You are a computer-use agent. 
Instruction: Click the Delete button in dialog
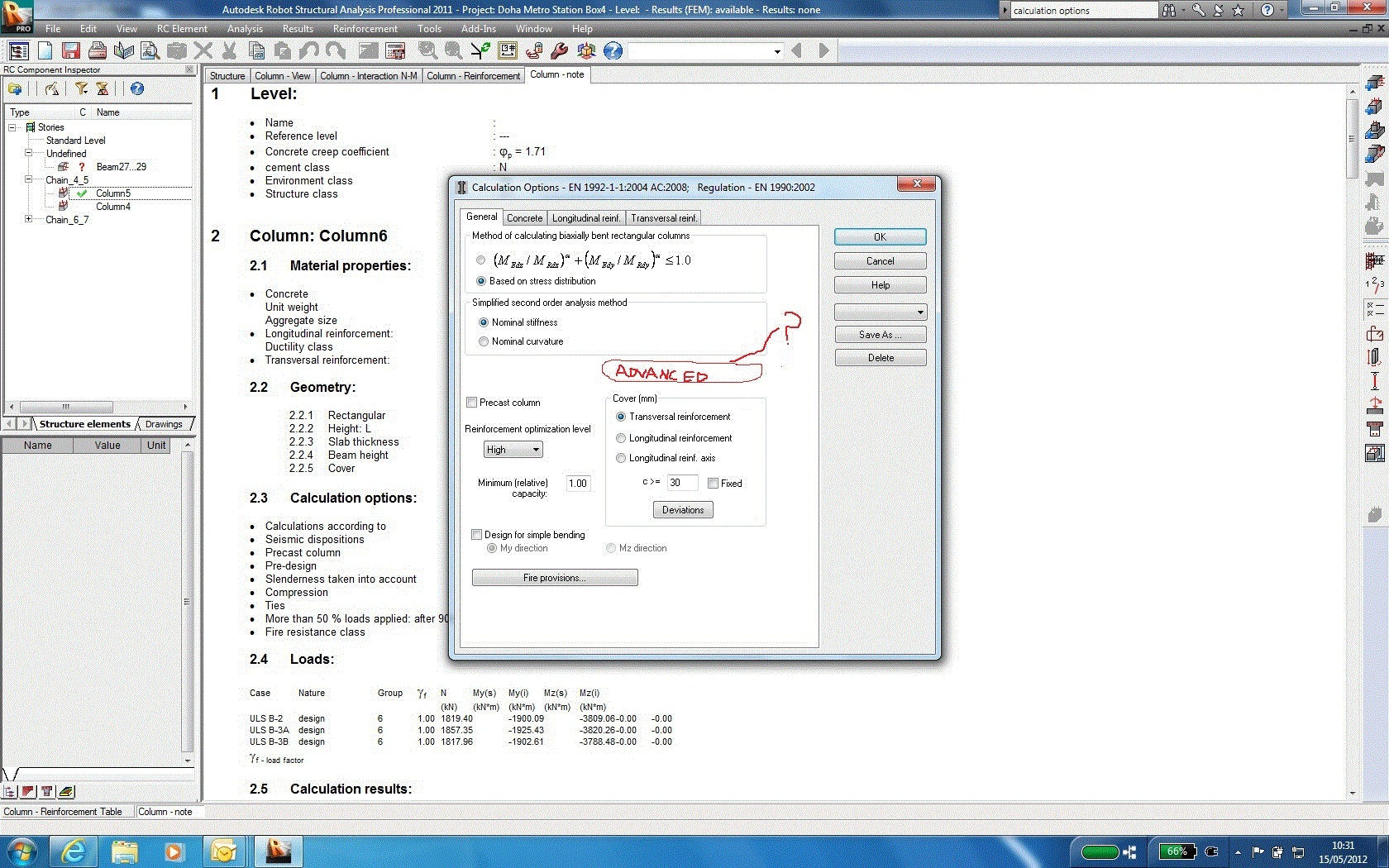pos(880,358)
